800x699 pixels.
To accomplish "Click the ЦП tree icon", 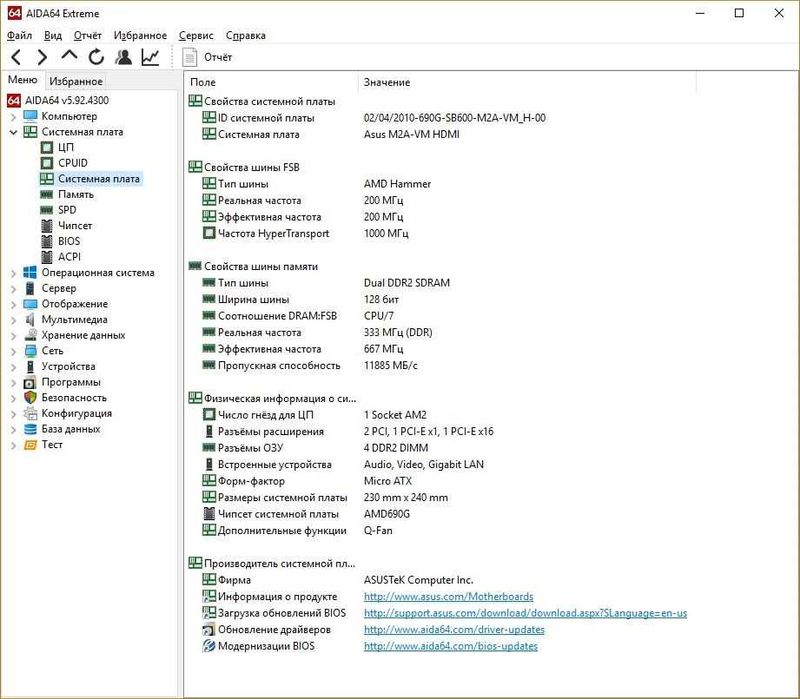I will (46, 147).
